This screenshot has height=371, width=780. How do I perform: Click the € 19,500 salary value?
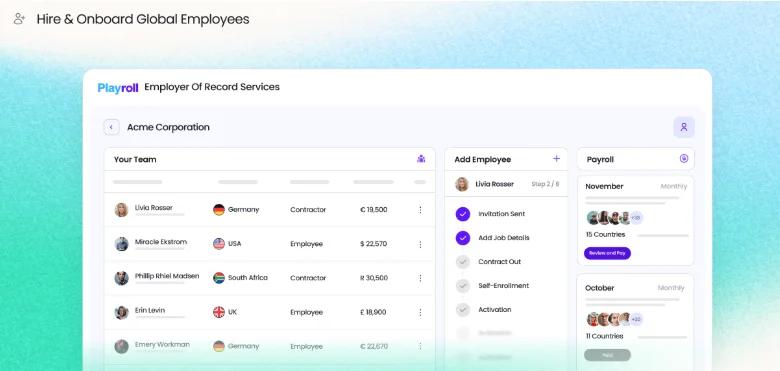pyautogui.click(x=374, y=210)
